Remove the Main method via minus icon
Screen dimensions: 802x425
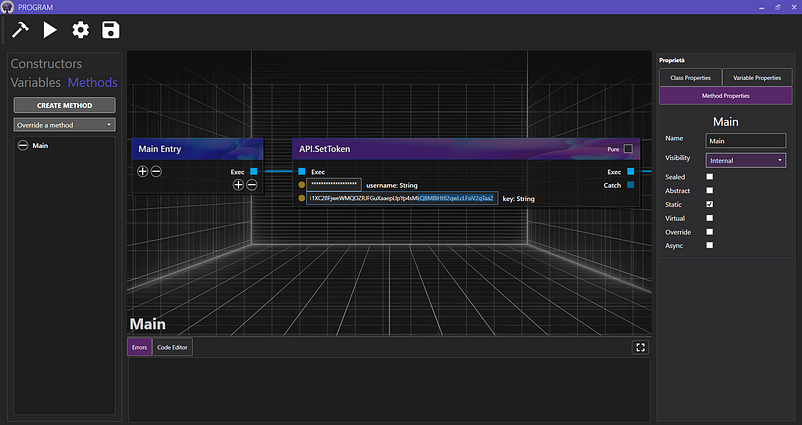23,145
